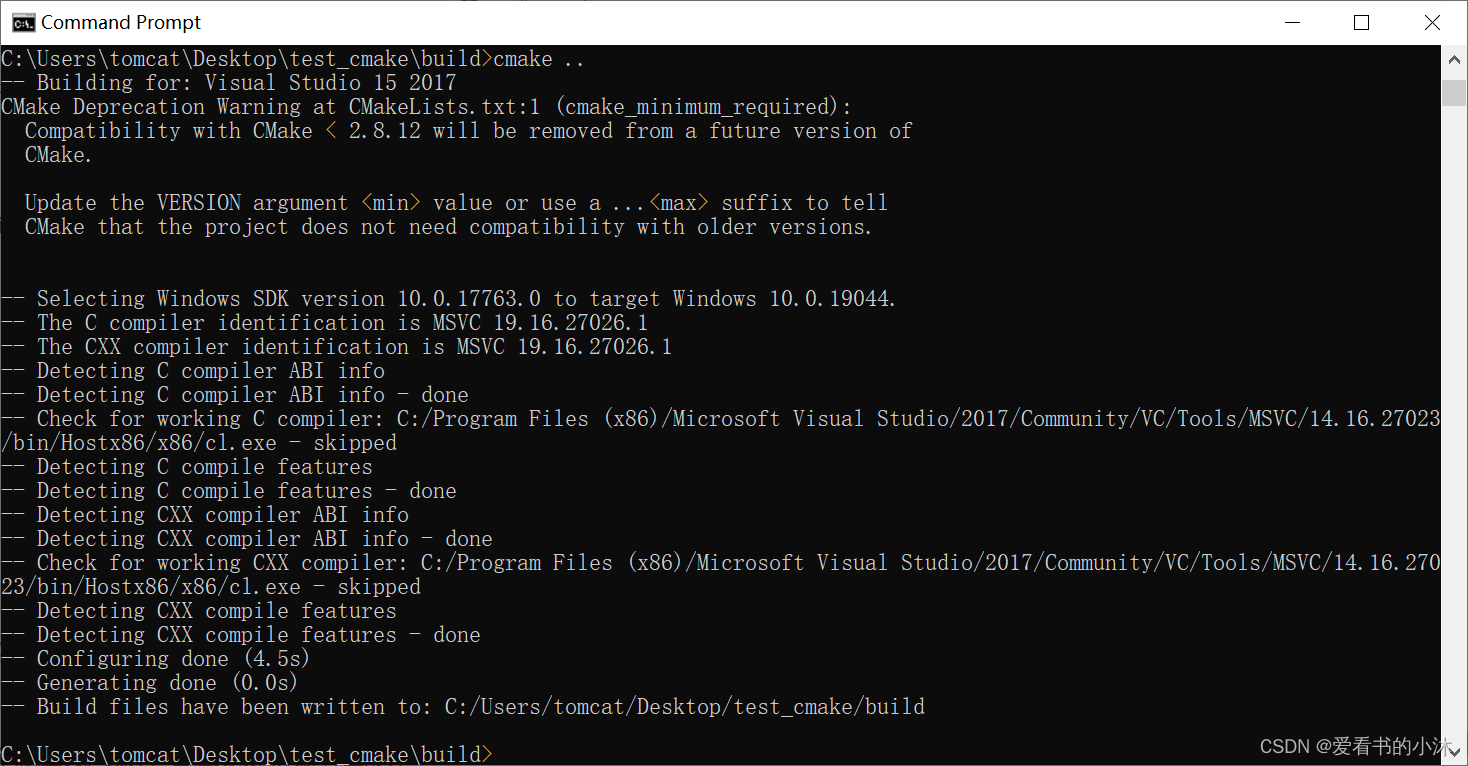This screenshot has height=766, width=1468.
Task: Click the vertical scrollbar thumb
Action: point(1454,92)
